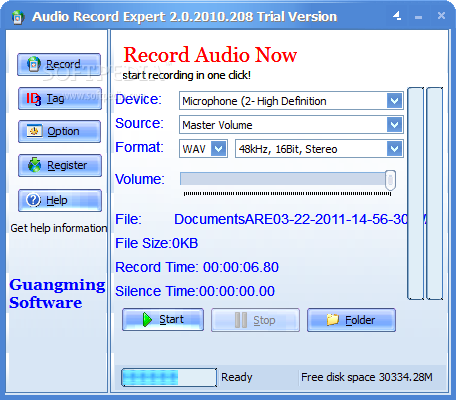Click the disabled Stop button
Screen dimensions: 456x400
tap(255, 320)
